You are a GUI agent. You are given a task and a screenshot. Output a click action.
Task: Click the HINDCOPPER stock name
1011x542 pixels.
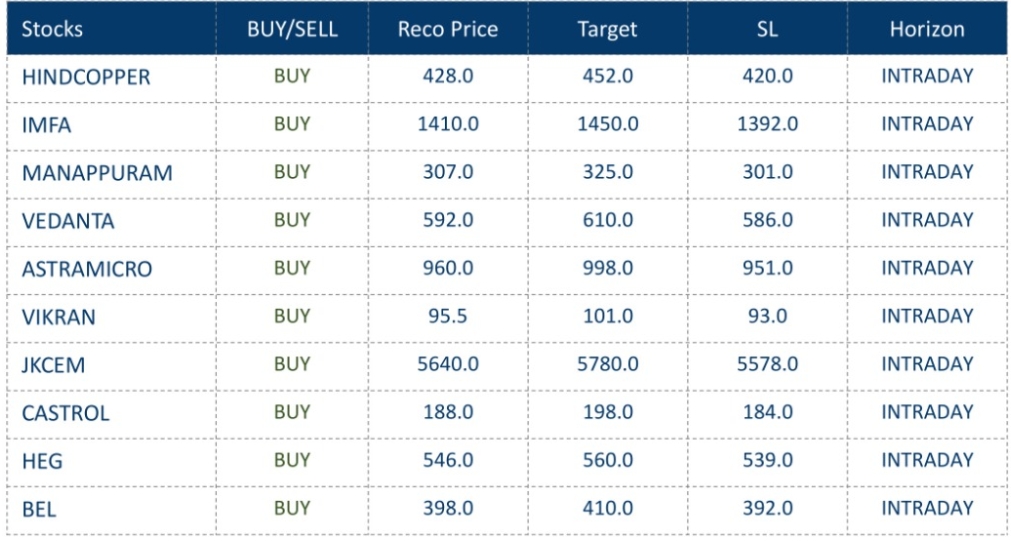86,77
